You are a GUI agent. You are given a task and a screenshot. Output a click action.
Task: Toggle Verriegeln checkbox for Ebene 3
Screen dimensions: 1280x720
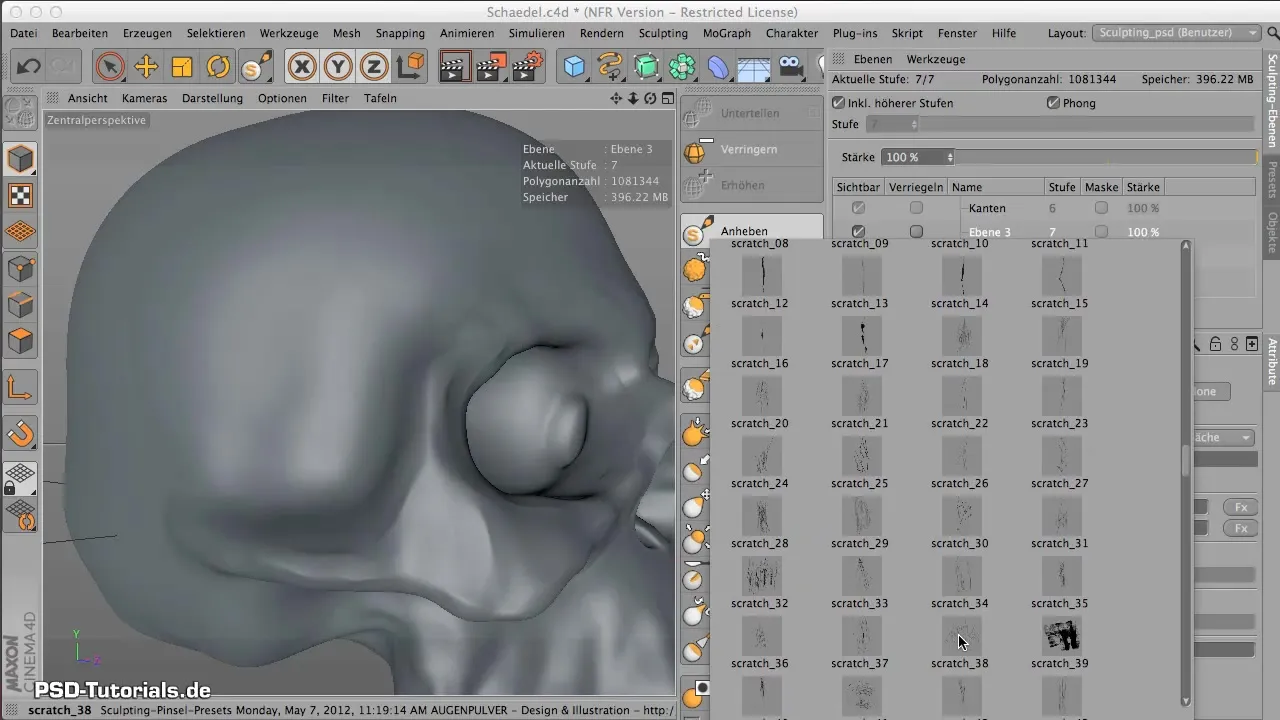pos(916,232)
